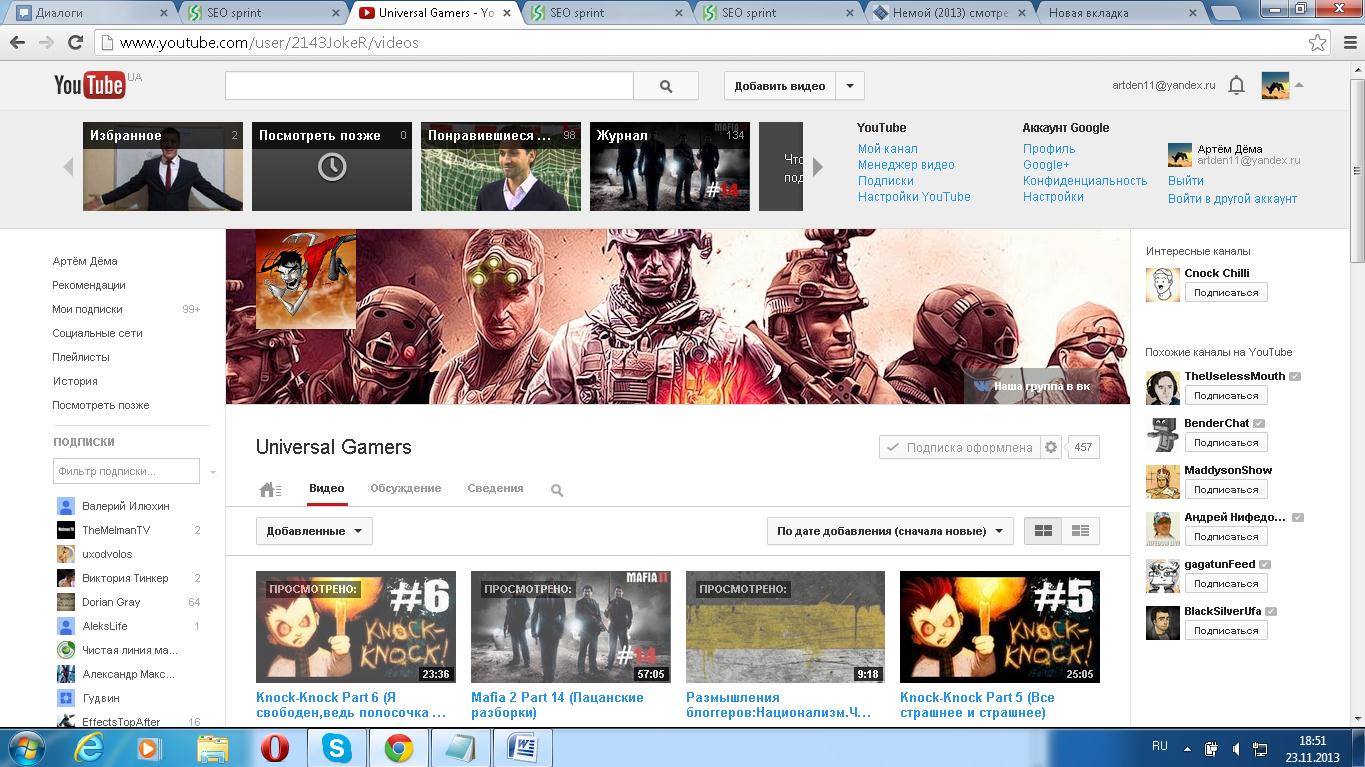
Task: Click the Наша группа в вк banner link
Action: [x=1034, y=386]
